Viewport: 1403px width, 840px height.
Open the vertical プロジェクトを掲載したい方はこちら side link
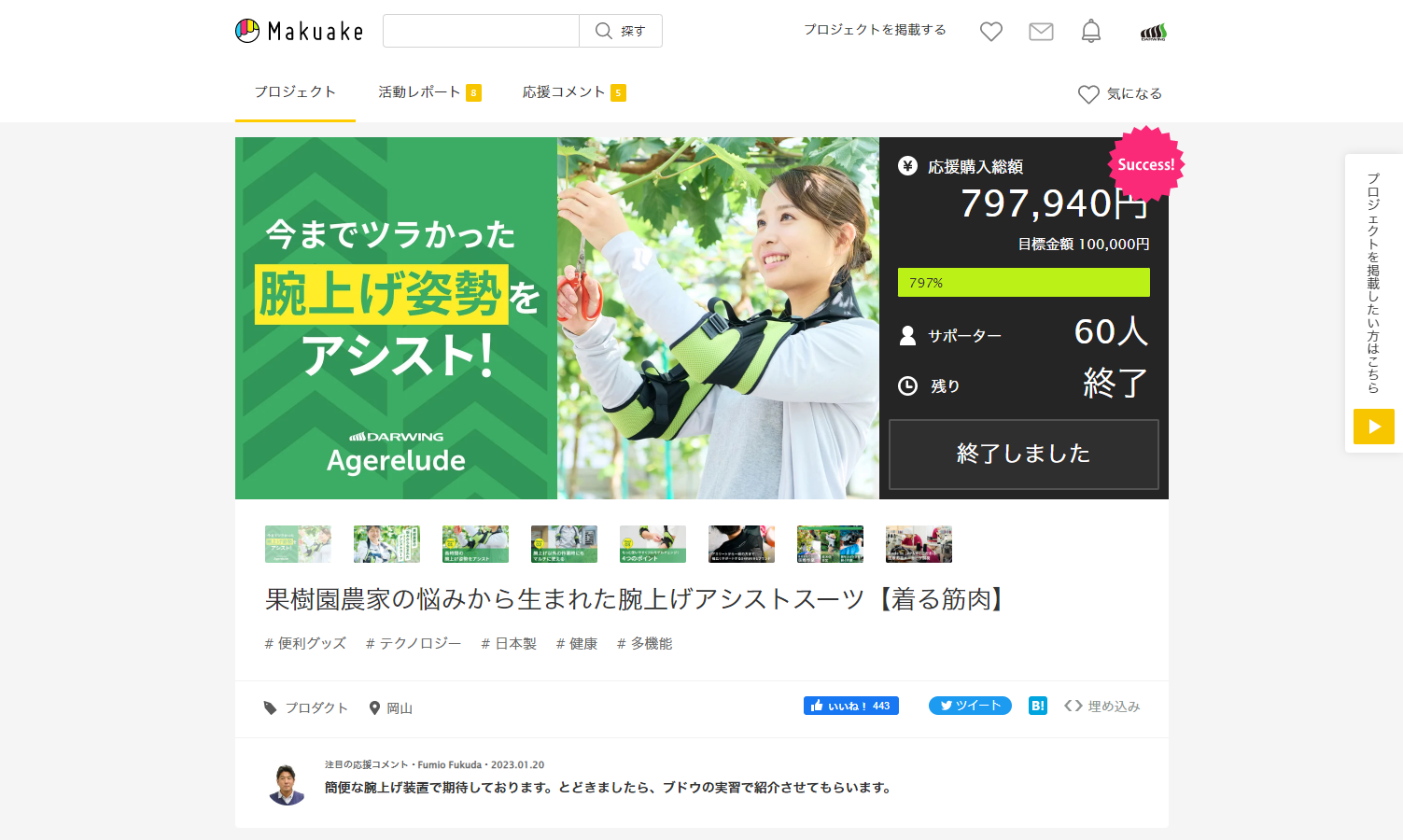pyautogui.click(x=1373, y=283)
